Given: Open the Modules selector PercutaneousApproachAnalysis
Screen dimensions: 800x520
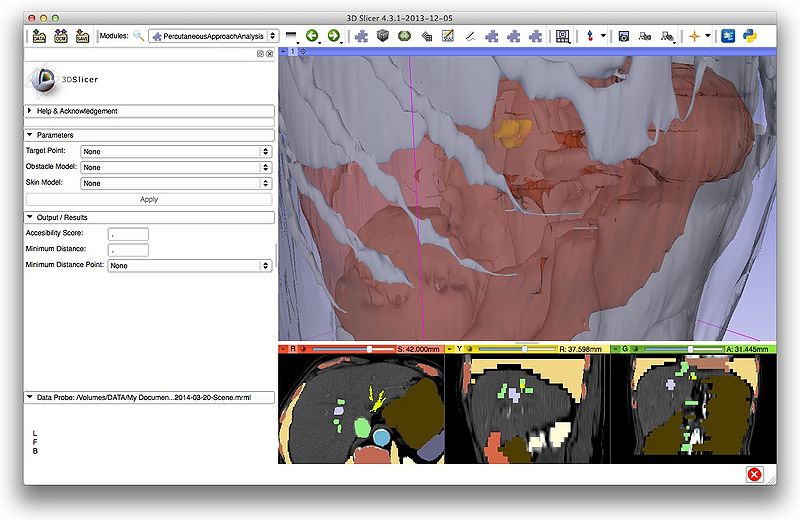Looking at the screenshot, I should coord(213,36).
